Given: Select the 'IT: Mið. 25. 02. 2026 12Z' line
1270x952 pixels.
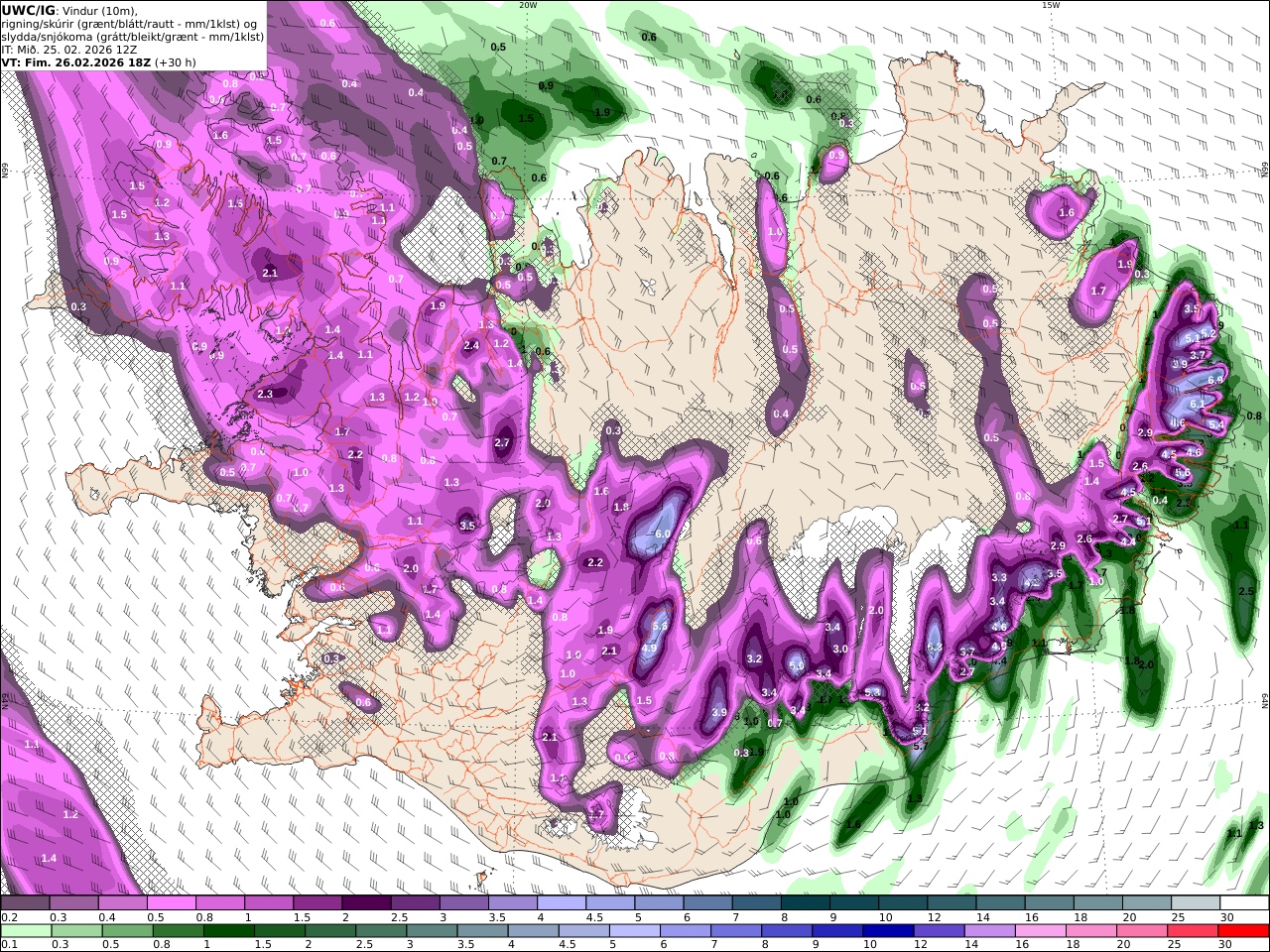Looking at the screenshot, I should coord(69,49).
